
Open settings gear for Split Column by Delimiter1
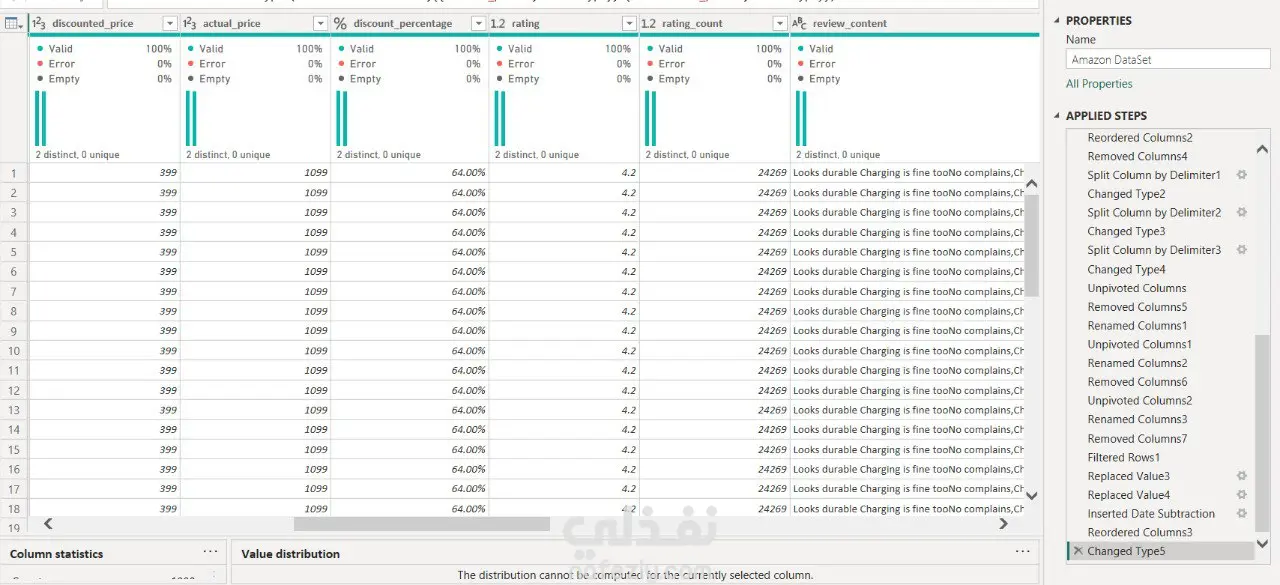click(x=1242, y=175)
